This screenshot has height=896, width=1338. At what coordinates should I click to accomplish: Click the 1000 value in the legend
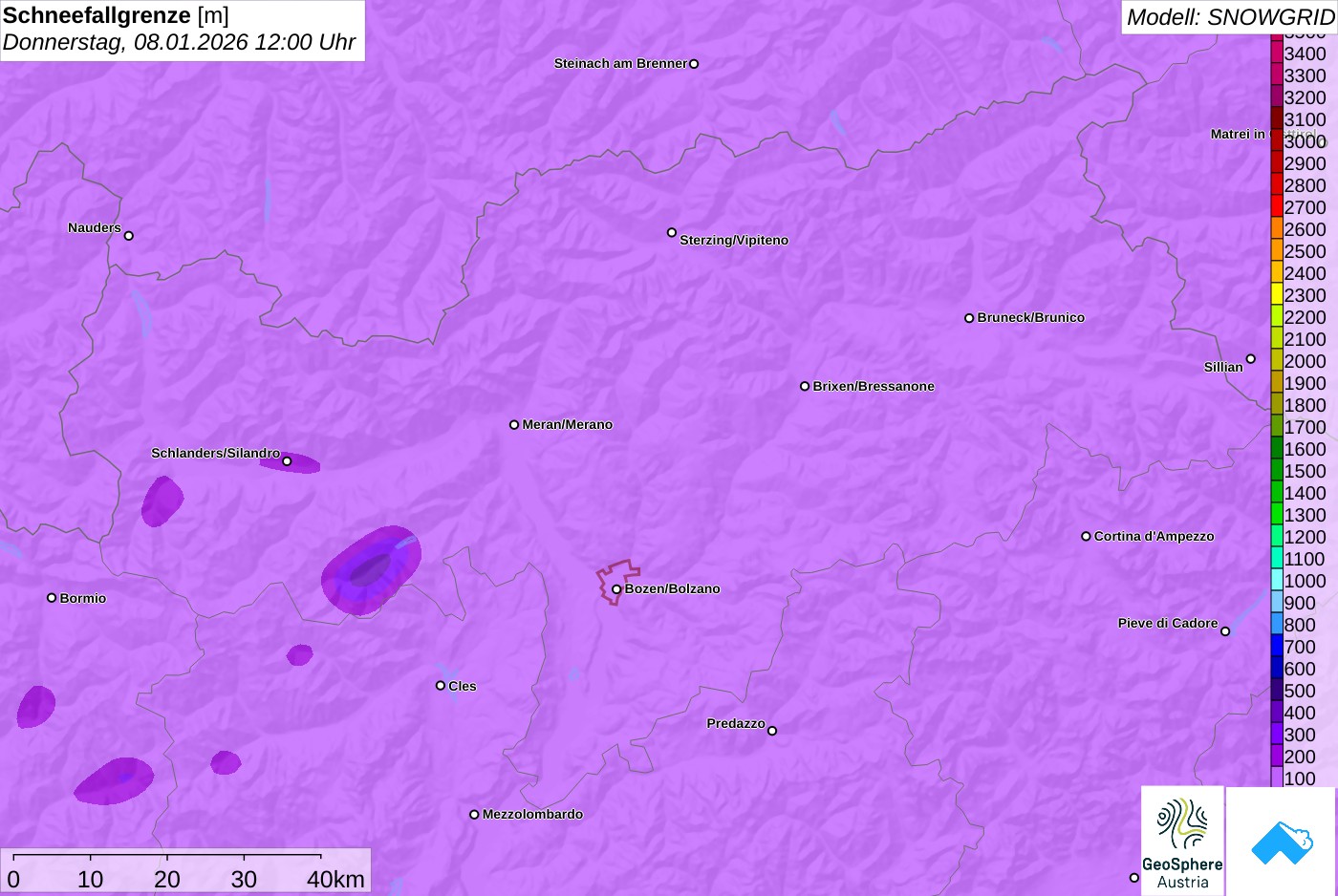[x=1305, y=581]
